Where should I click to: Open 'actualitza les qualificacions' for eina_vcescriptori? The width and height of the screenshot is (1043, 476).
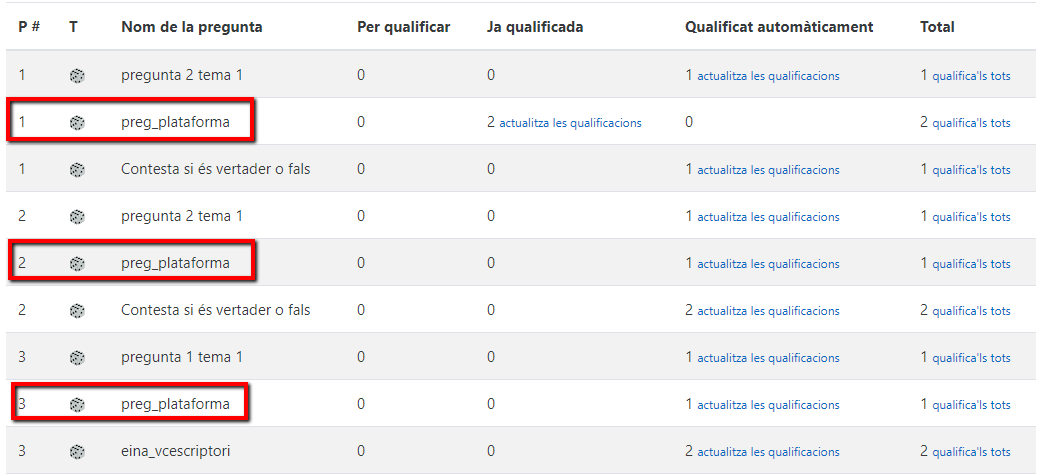click(768, 452)
